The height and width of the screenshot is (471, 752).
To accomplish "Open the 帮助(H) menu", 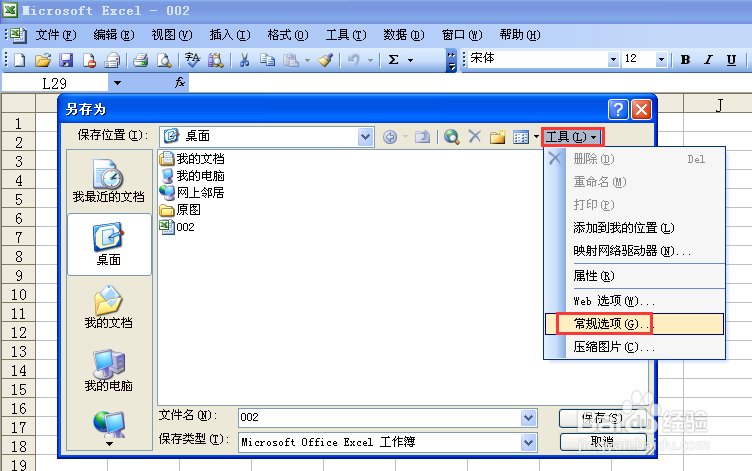I will [520, 35].
